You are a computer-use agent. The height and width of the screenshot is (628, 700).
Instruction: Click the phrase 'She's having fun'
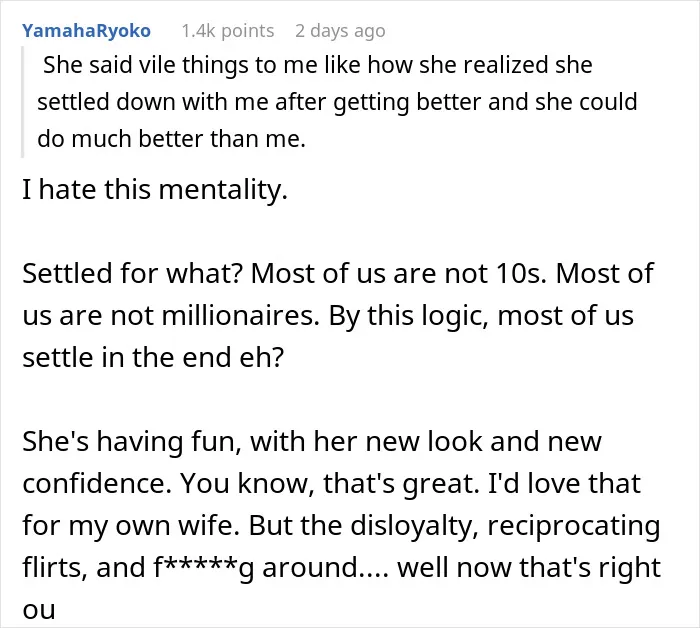coord(129,441)
